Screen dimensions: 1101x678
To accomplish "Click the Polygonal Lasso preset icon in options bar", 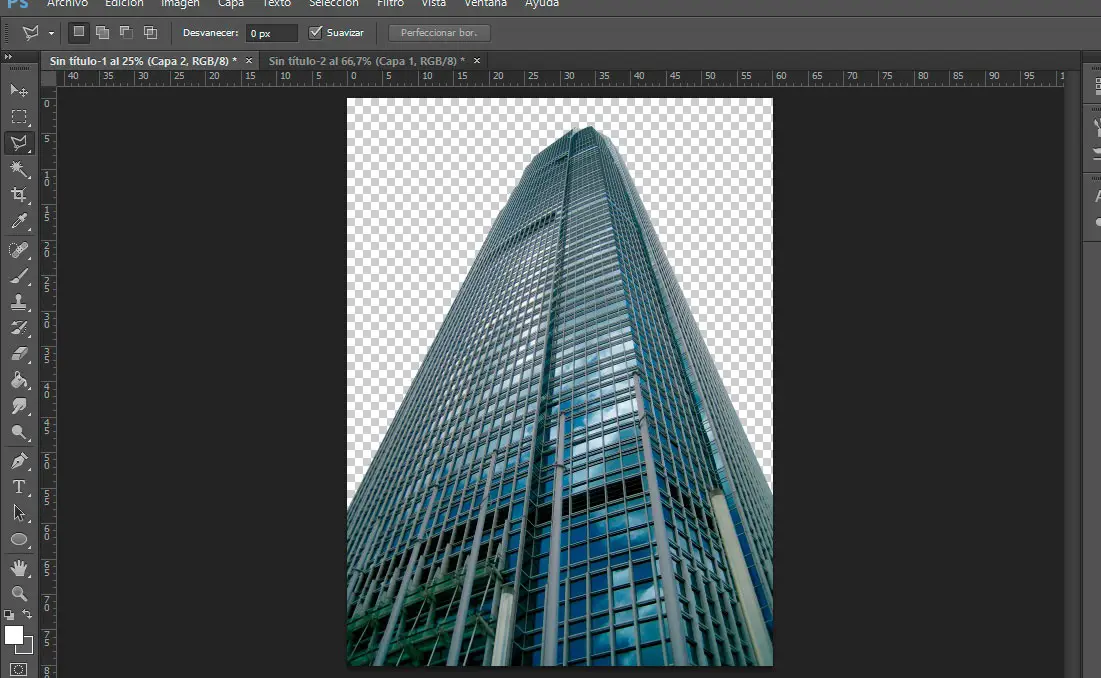I will pos(30,32).
